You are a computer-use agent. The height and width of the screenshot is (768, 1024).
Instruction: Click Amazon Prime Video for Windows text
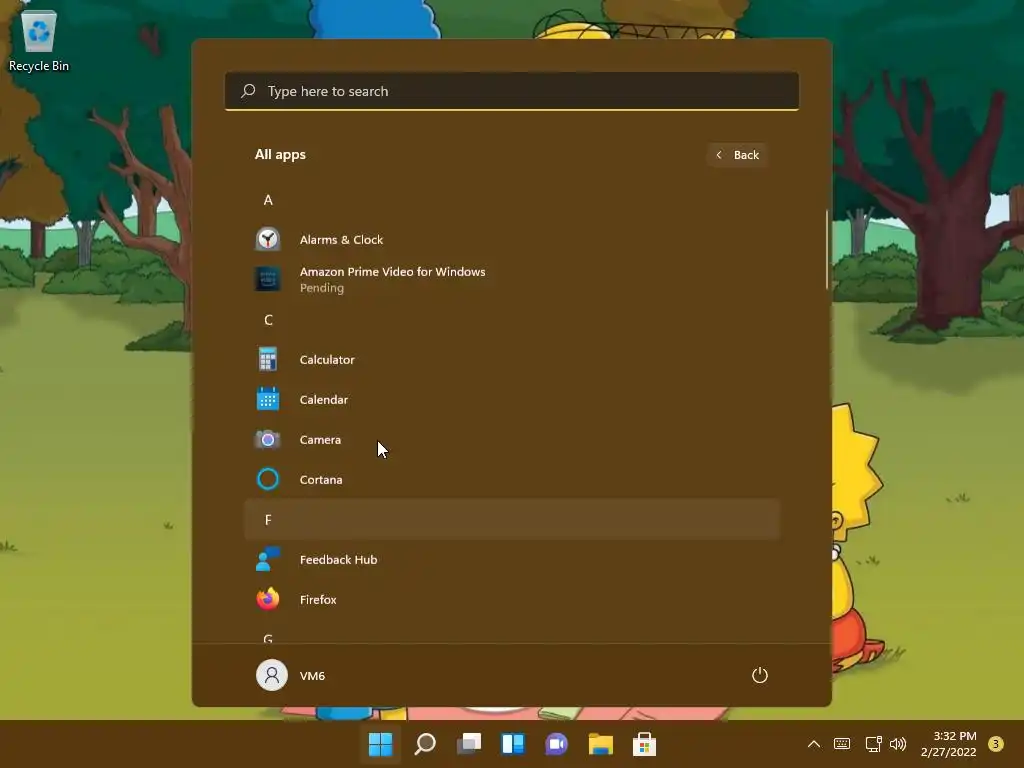392,272
